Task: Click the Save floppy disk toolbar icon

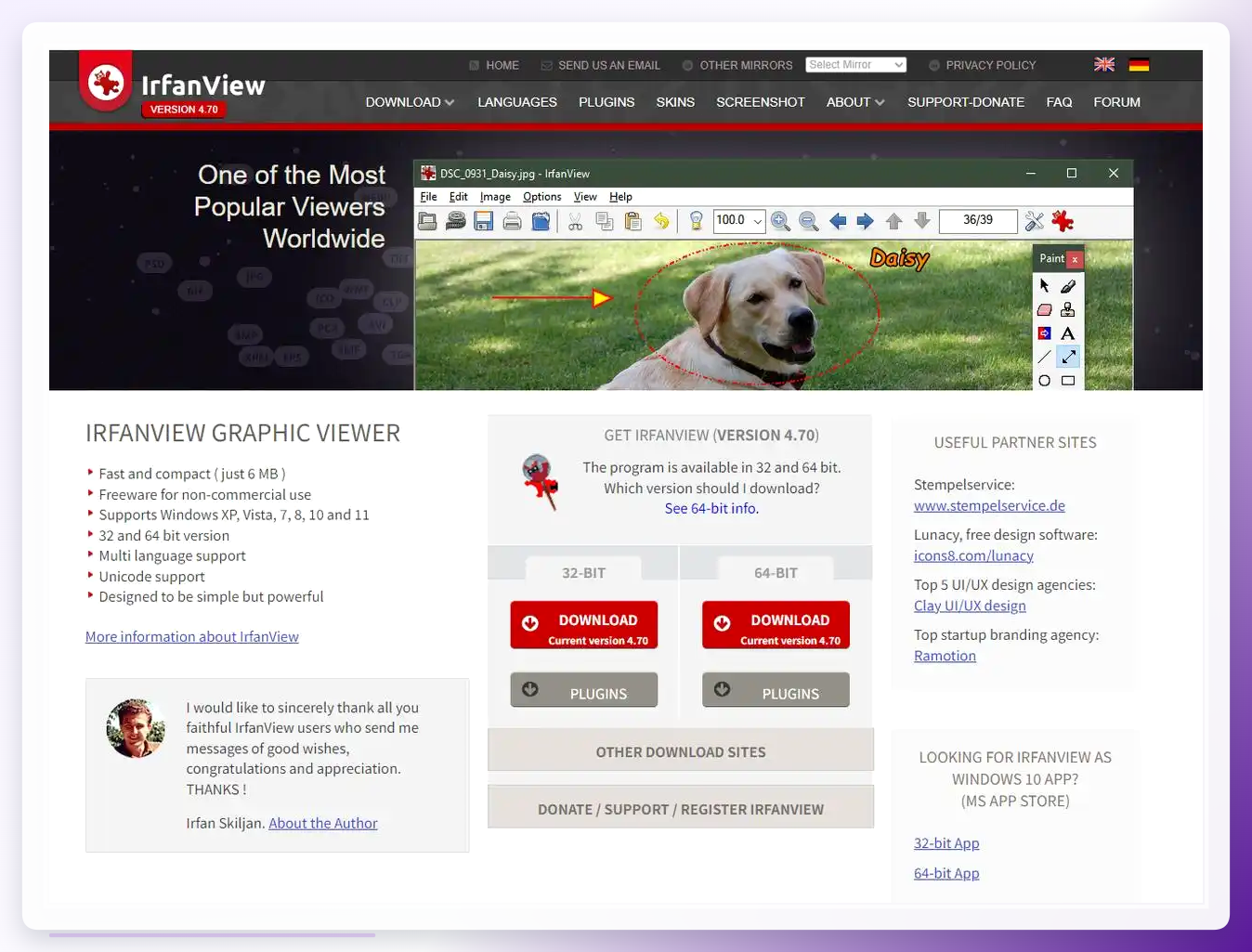Action: coord(483,221)
